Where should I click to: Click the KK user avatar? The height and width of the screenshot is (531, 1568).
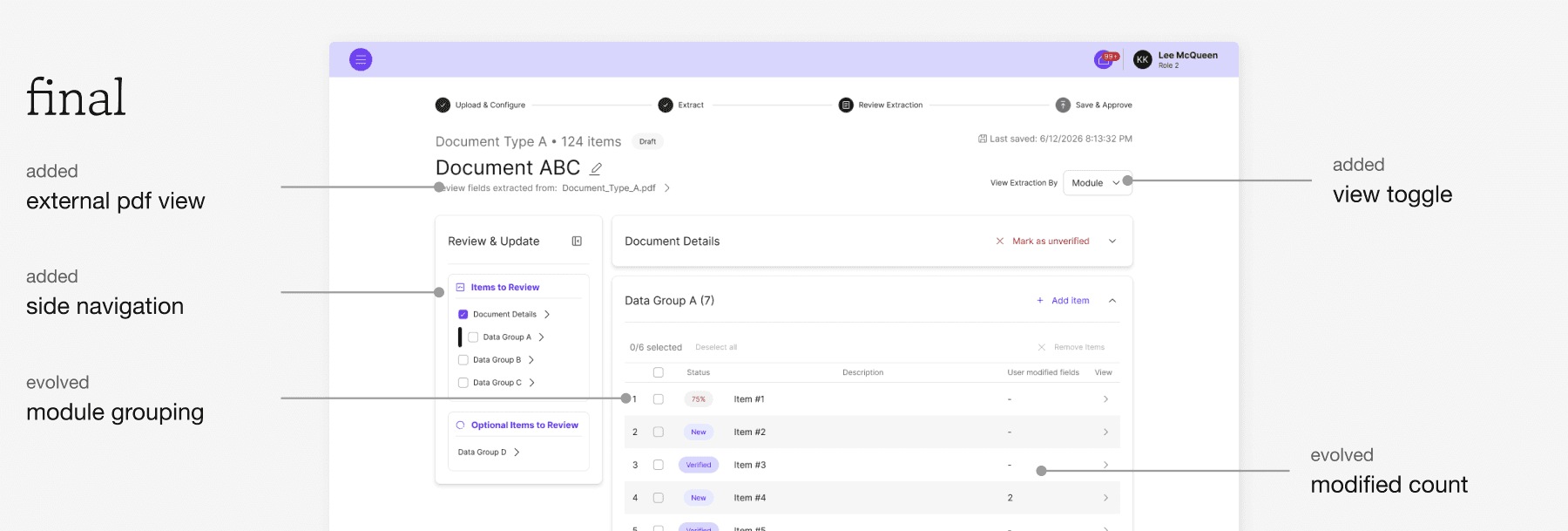click(x=1142, y=59)
